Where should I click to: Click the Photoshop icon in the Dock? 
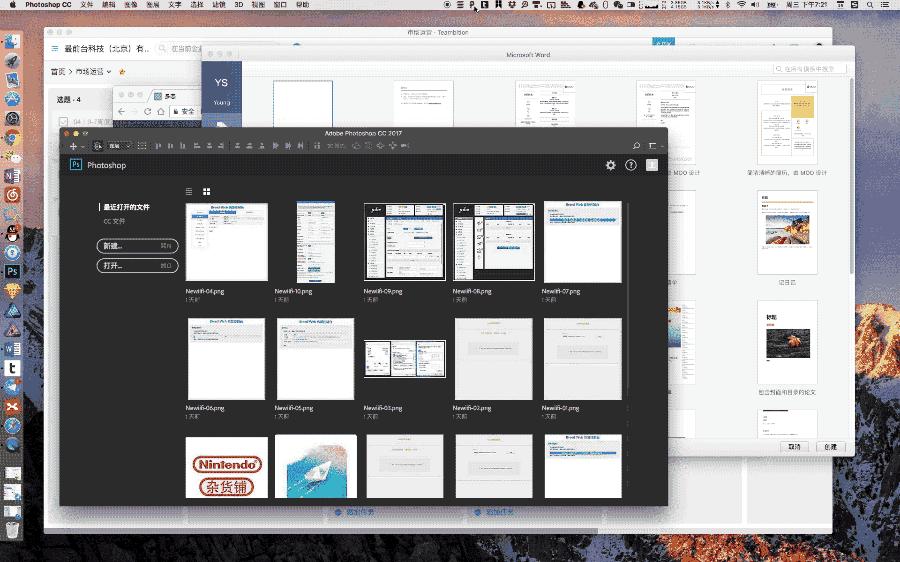12,272
